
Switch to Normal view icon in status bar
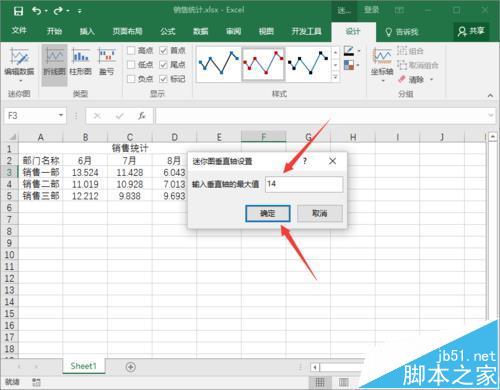pyautogui.click(x=320, y=382)
